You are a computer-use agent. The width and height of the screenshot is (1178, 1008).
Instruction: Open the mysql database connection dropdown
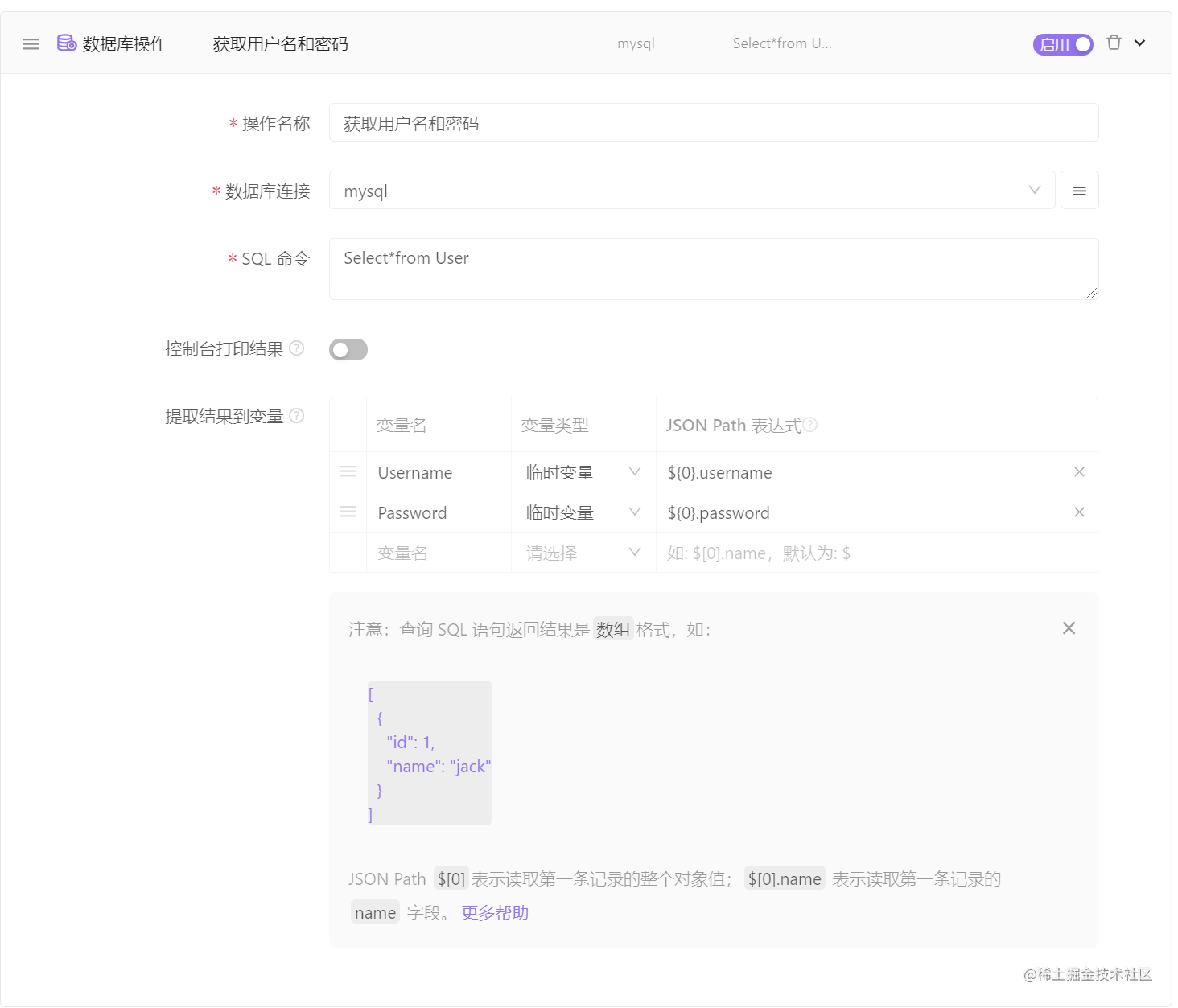pyautogui.click(x=692, y=190)
